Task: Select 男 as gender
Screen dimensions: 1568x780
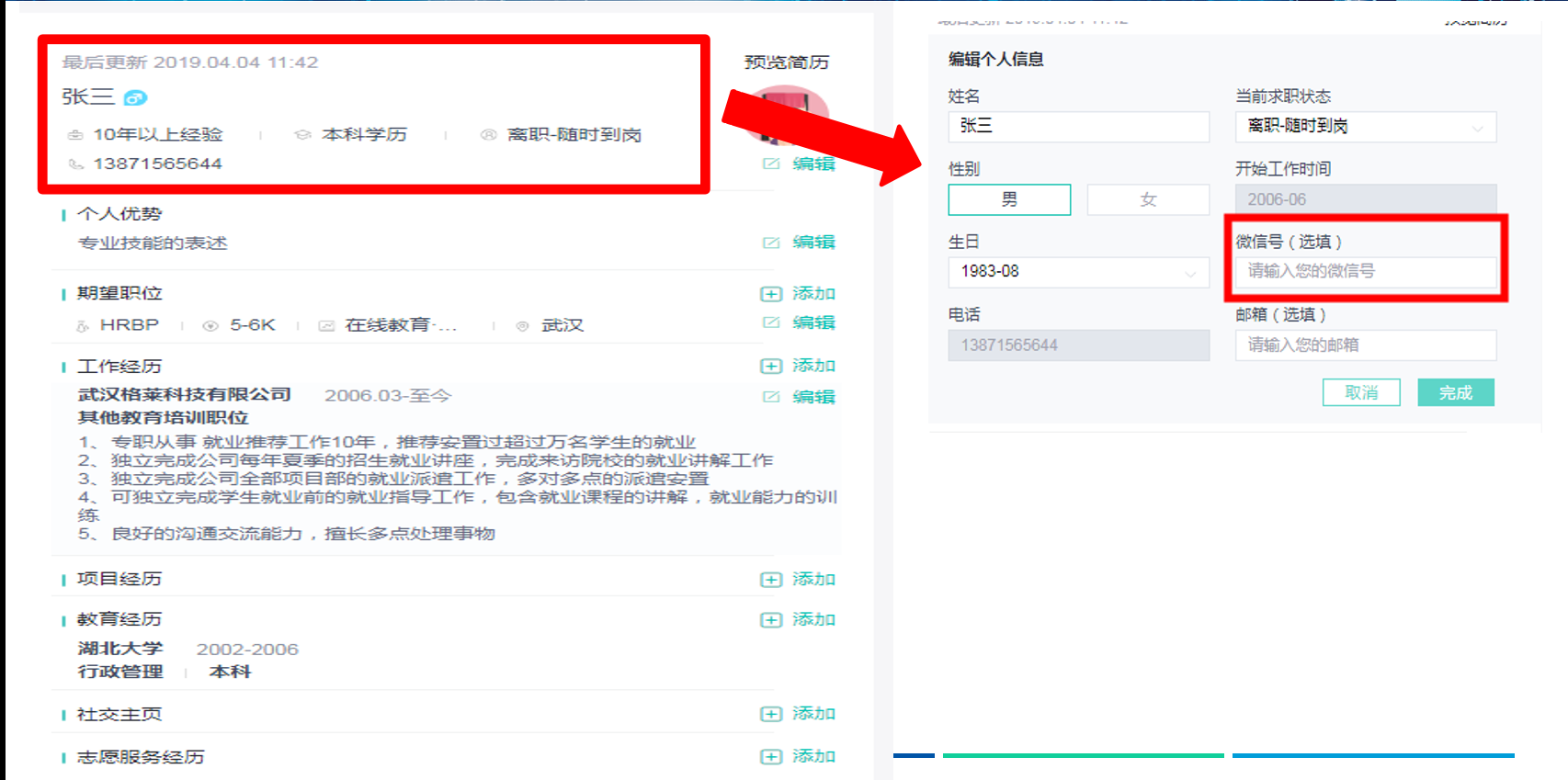Action: [x=1009, y=199]
